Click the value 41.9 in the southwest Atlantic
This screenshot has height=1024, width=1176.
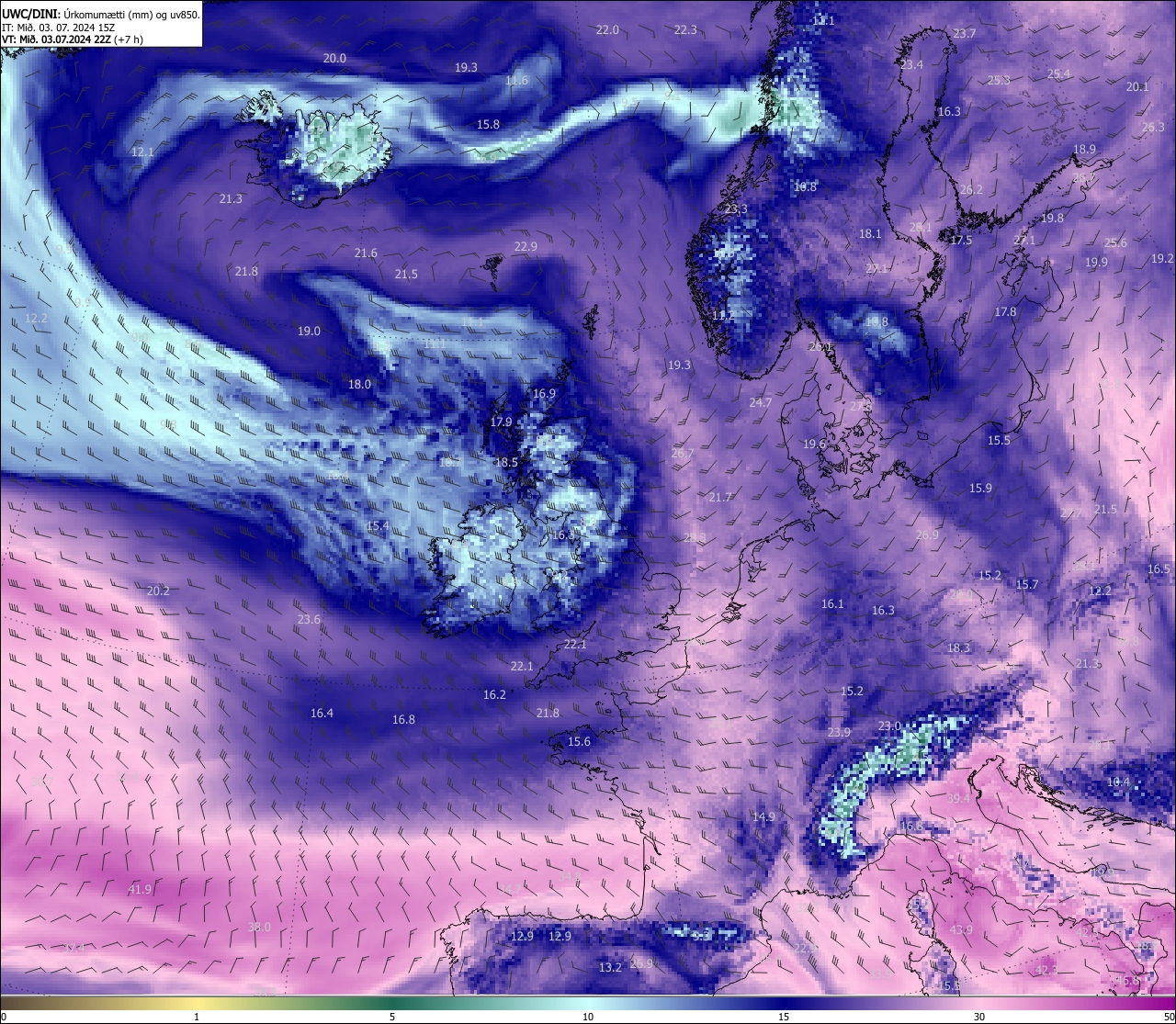click(140, 889)
